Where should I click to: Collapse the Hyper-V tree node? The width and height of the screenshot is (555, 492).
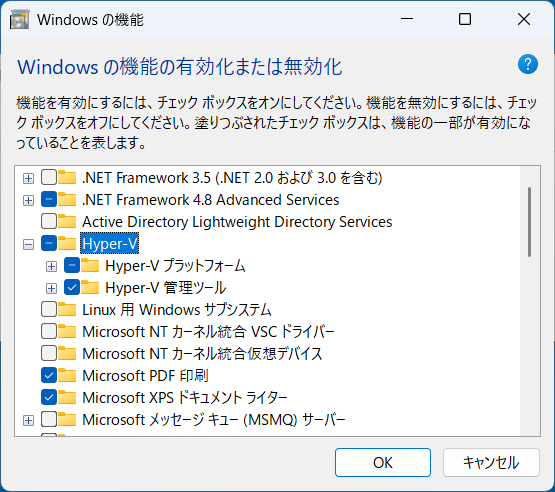click(x=28, y=244)
